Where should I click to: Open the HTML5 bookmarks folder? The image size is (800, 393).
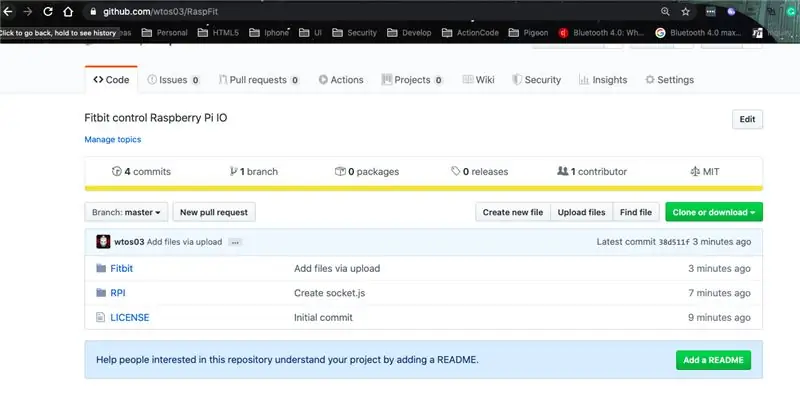[218, 33]
